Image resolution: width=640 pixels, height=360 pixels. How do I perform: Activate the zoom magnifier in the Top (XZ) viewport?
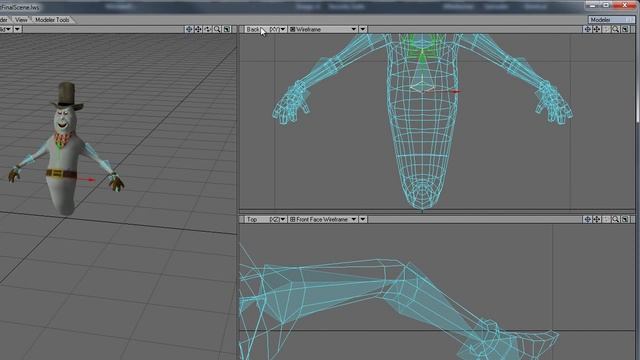[x=616, y=220]
